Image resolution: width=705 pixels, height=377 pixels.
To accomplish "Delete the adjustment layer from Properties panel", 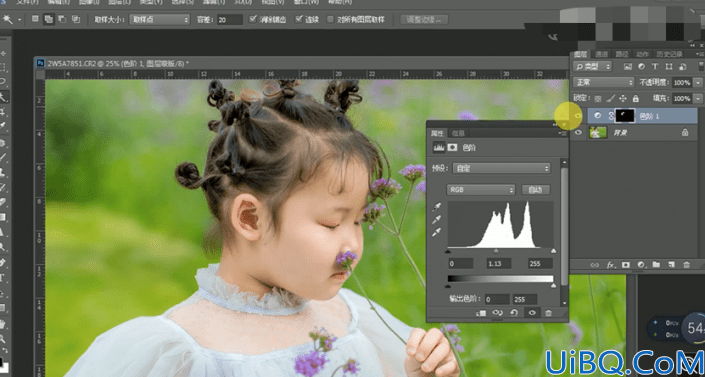I will pyautogui.click(x=548, y=313).
